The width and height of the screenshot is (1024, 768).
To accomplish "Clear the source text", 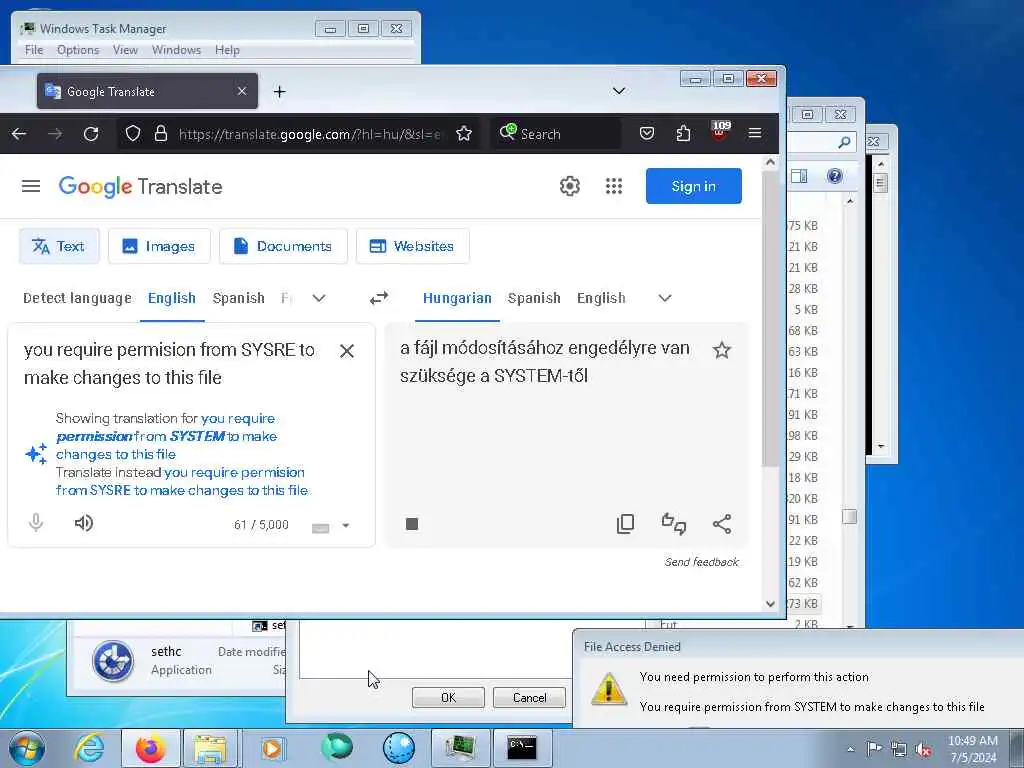I will [x=347, y=351].
